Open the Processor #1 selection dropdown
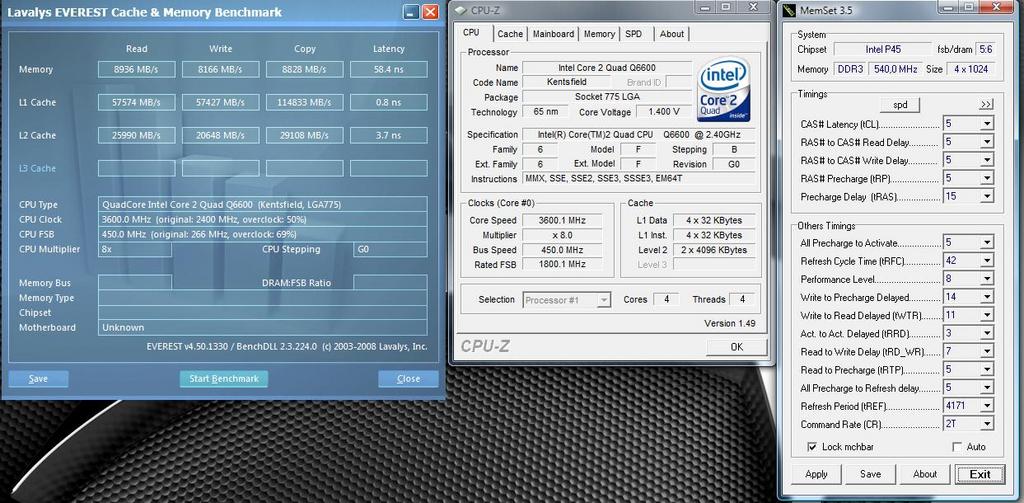The height and width of the screenshot is (503, 1024). coord(604,300)
